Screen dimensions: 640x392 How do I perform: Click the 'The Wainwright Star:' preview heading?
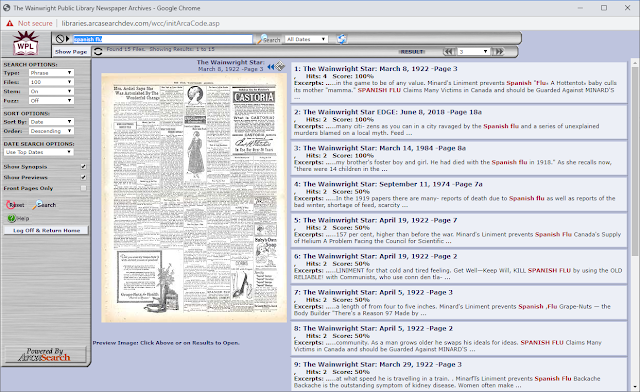click(231, 62)
